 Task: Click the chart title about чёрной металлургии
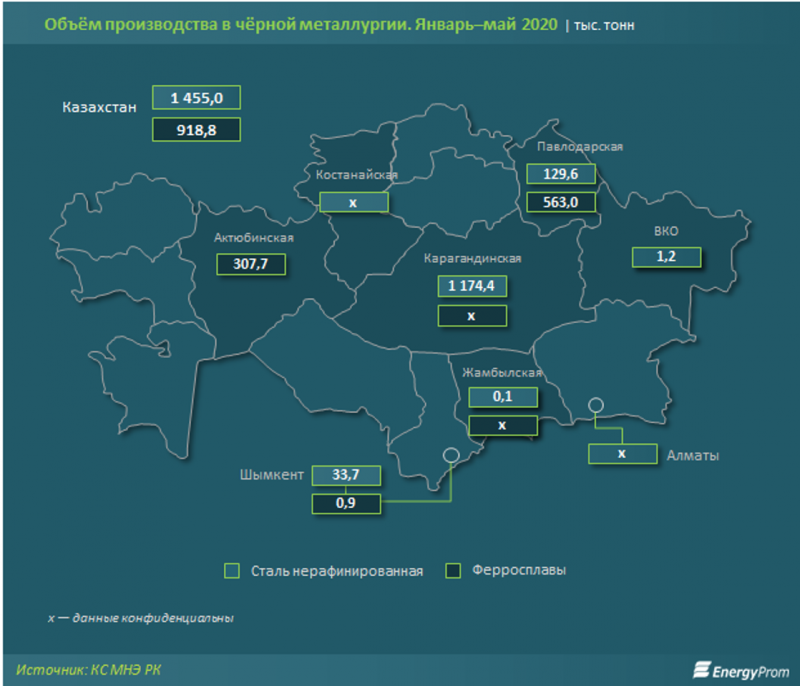click(x=300, y=23)
